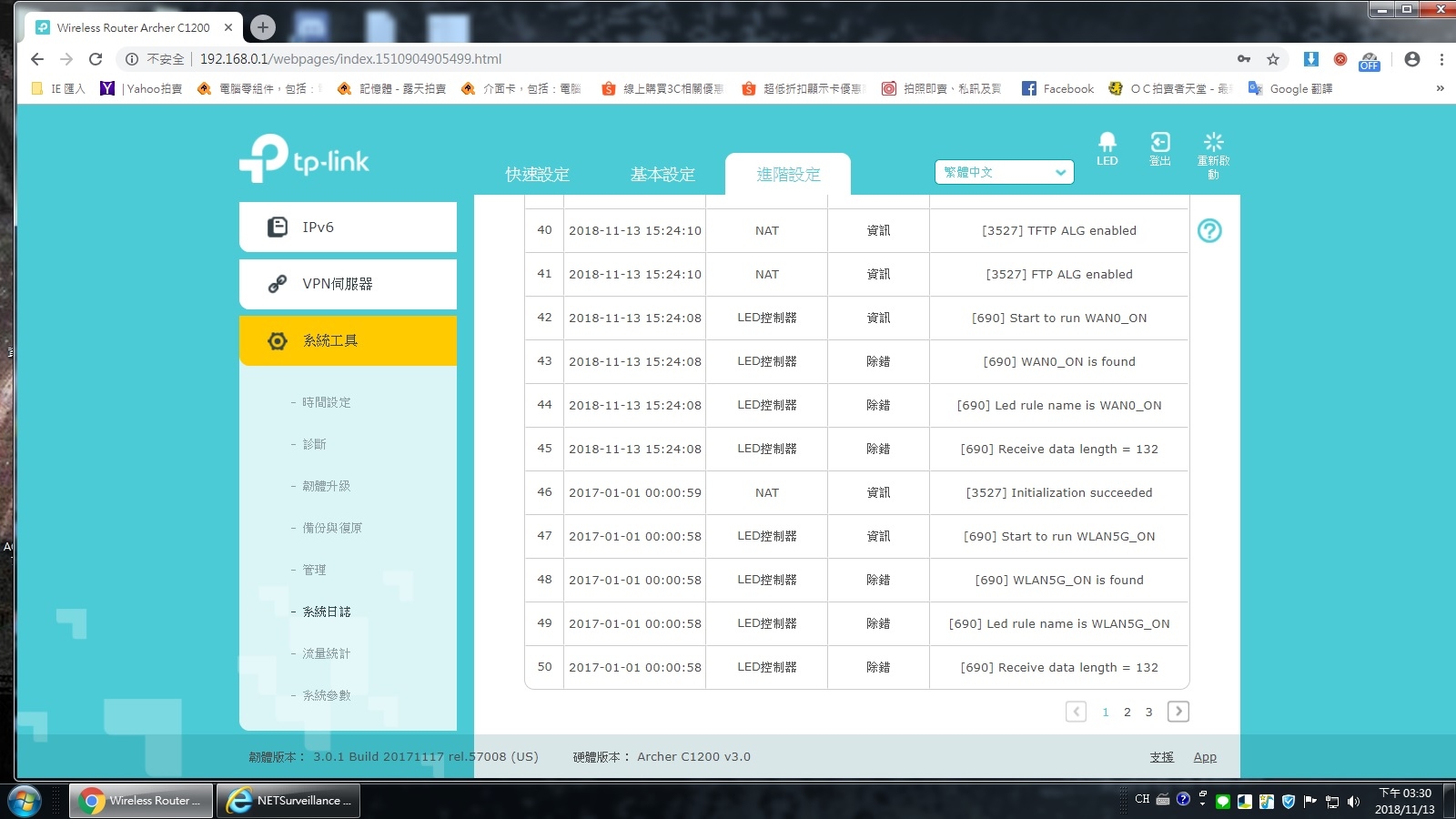Jump to log page 3
The image size is (1456, 819).
click(x=1149, y=713)
